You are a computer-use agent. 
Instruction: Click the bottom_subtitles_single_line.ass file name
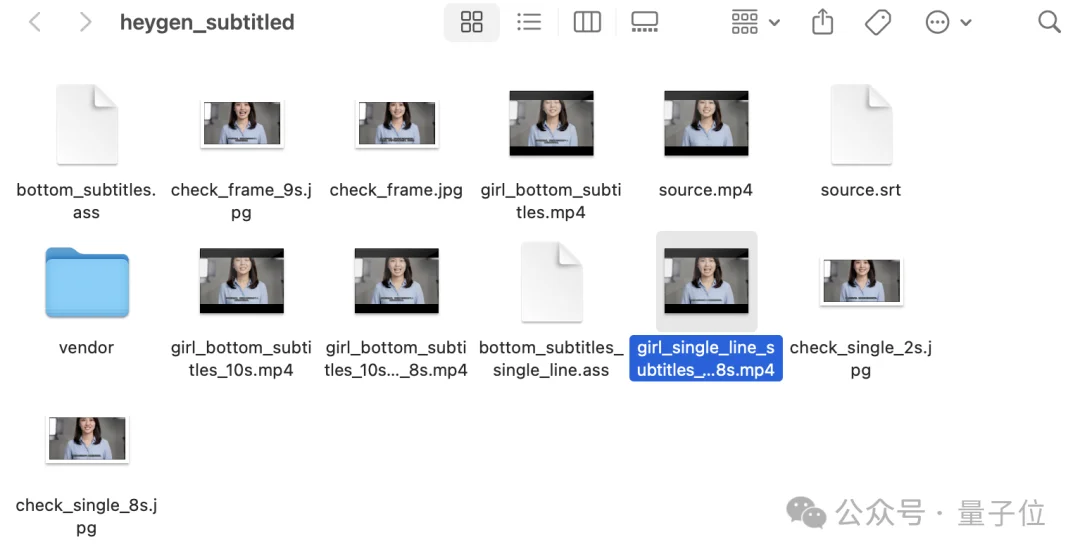coord(551,359)
